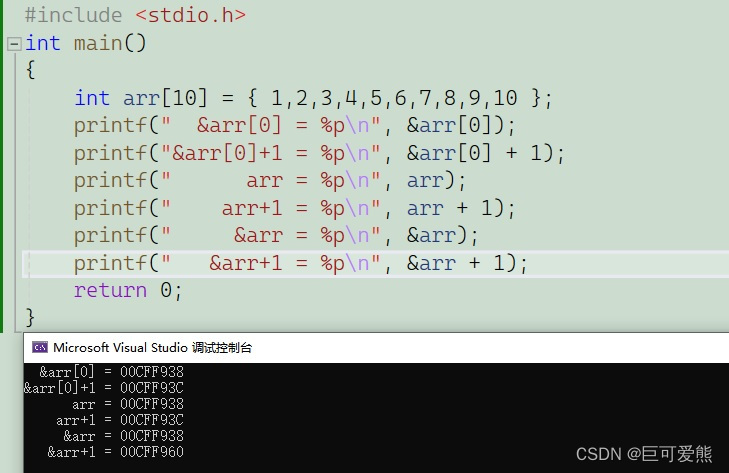Click console output '&arr[0]+1 = 00CFF93C'
This screenshot has width=729, height=473.
(104, 388)
